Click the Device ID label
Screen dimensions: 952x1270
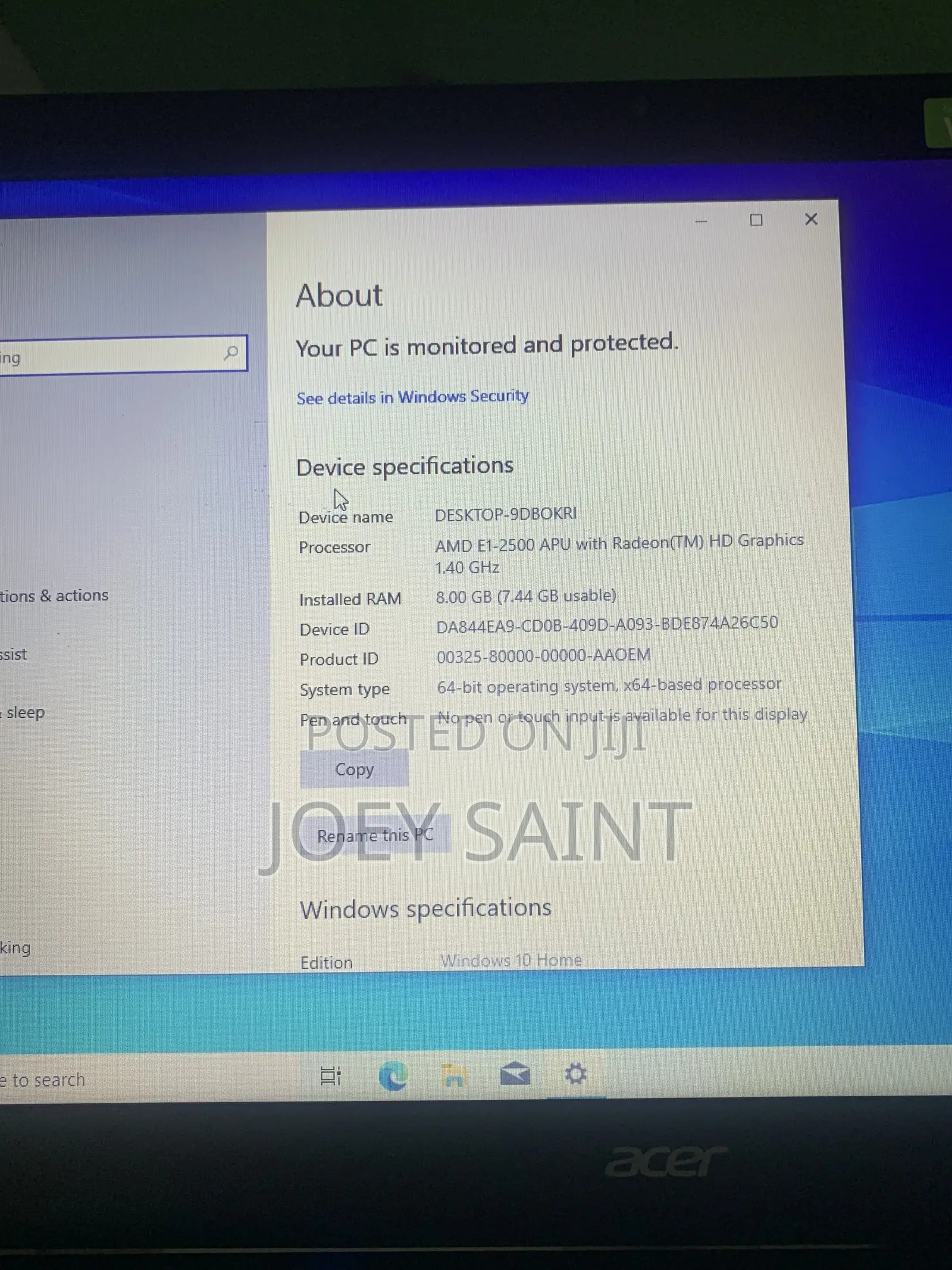click(x=334, y=629)
